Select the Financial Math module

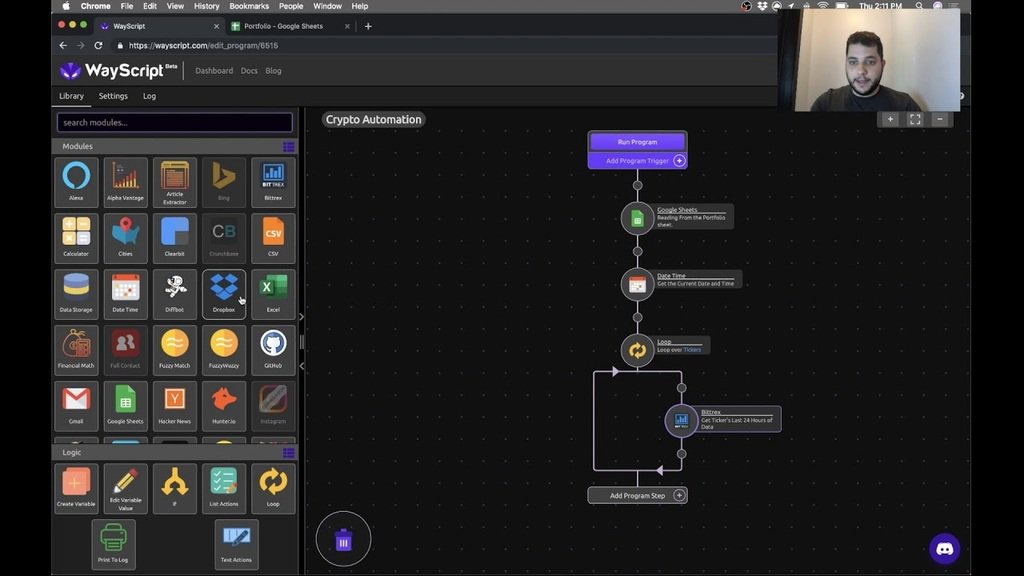tap(76, 349)
